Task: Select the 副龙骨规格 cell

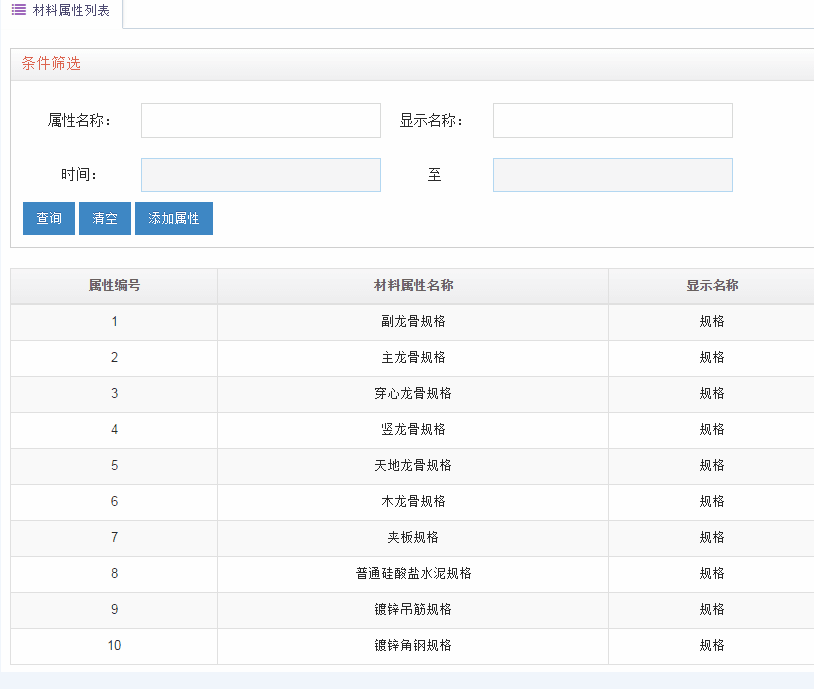Action: 413,322
